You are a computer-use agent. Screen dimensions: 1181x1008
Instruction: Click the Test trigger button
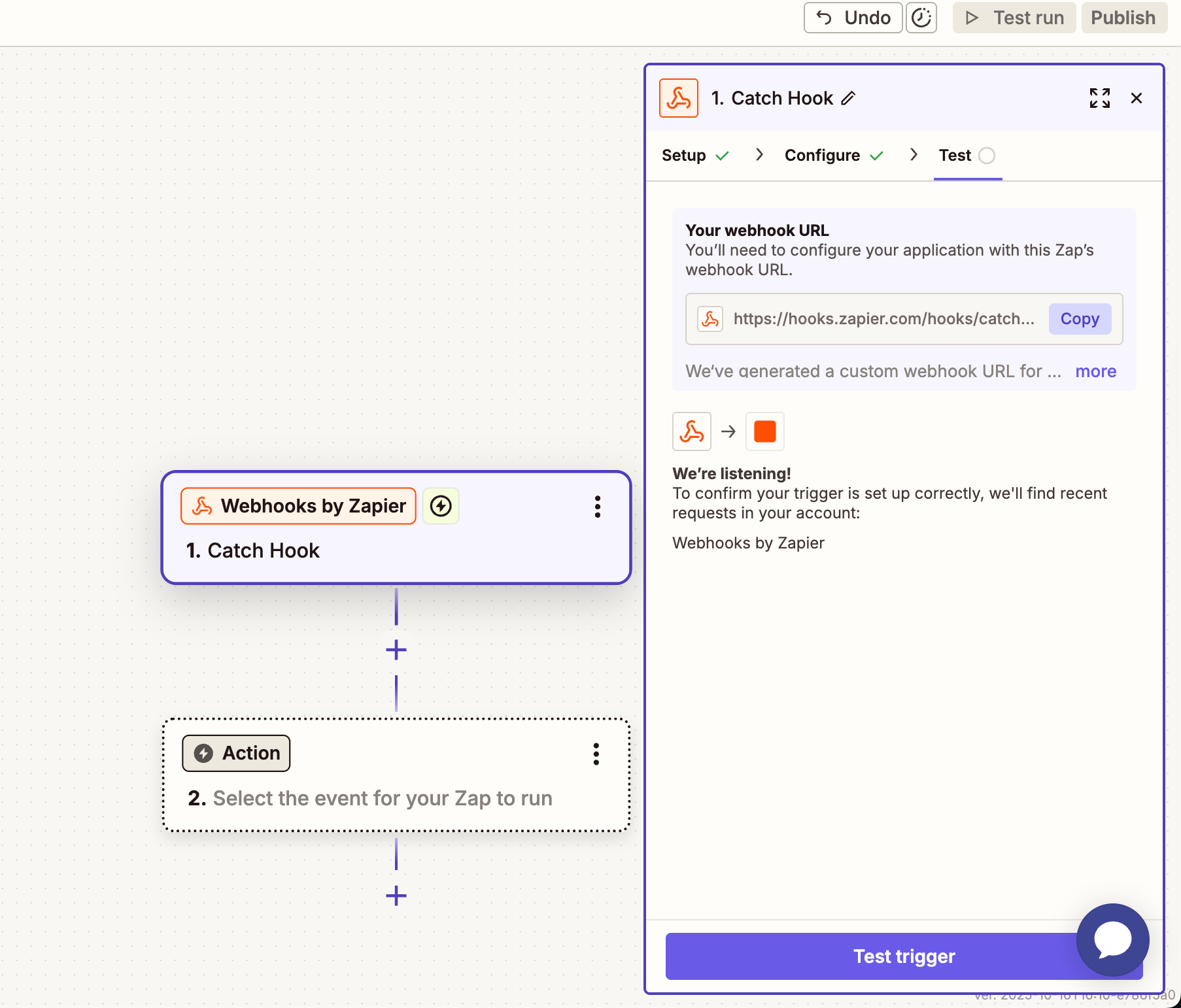[x=904, y=956]
